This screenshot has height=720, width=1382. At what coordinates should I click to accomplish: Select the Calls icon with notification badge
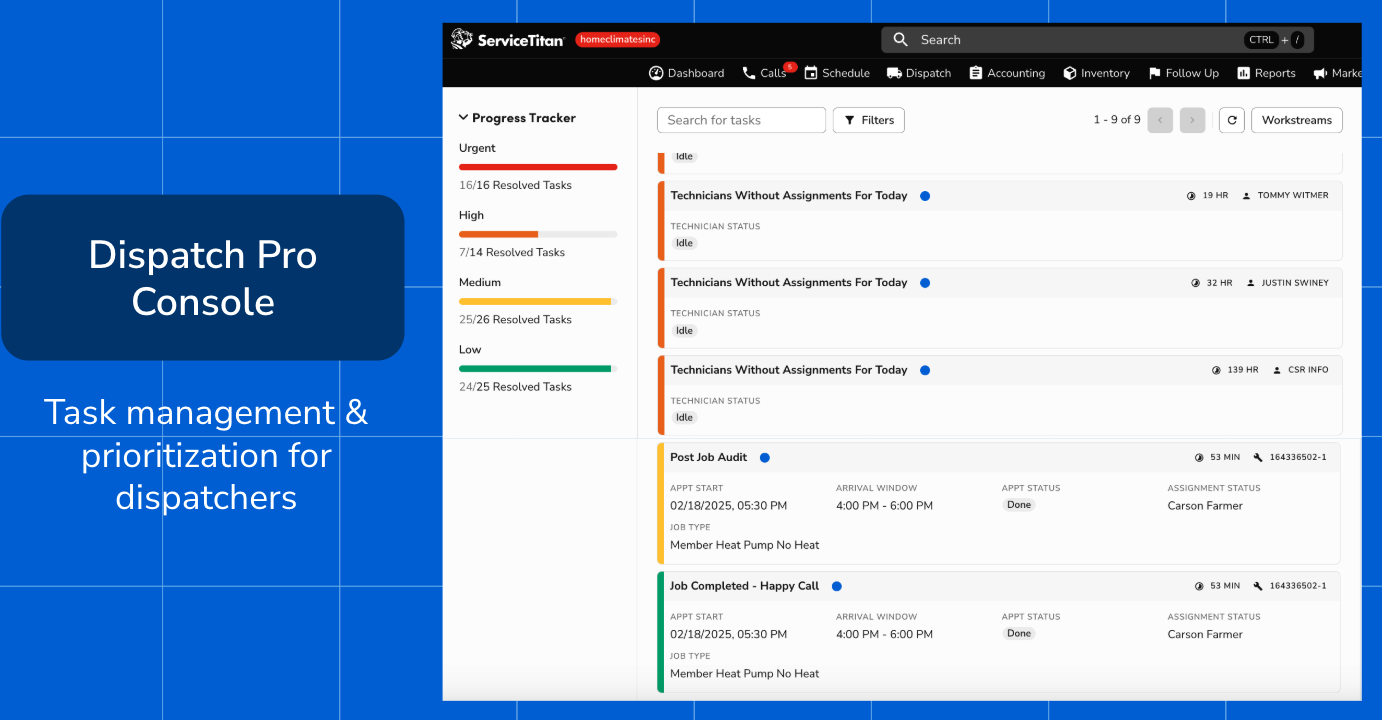749,73
